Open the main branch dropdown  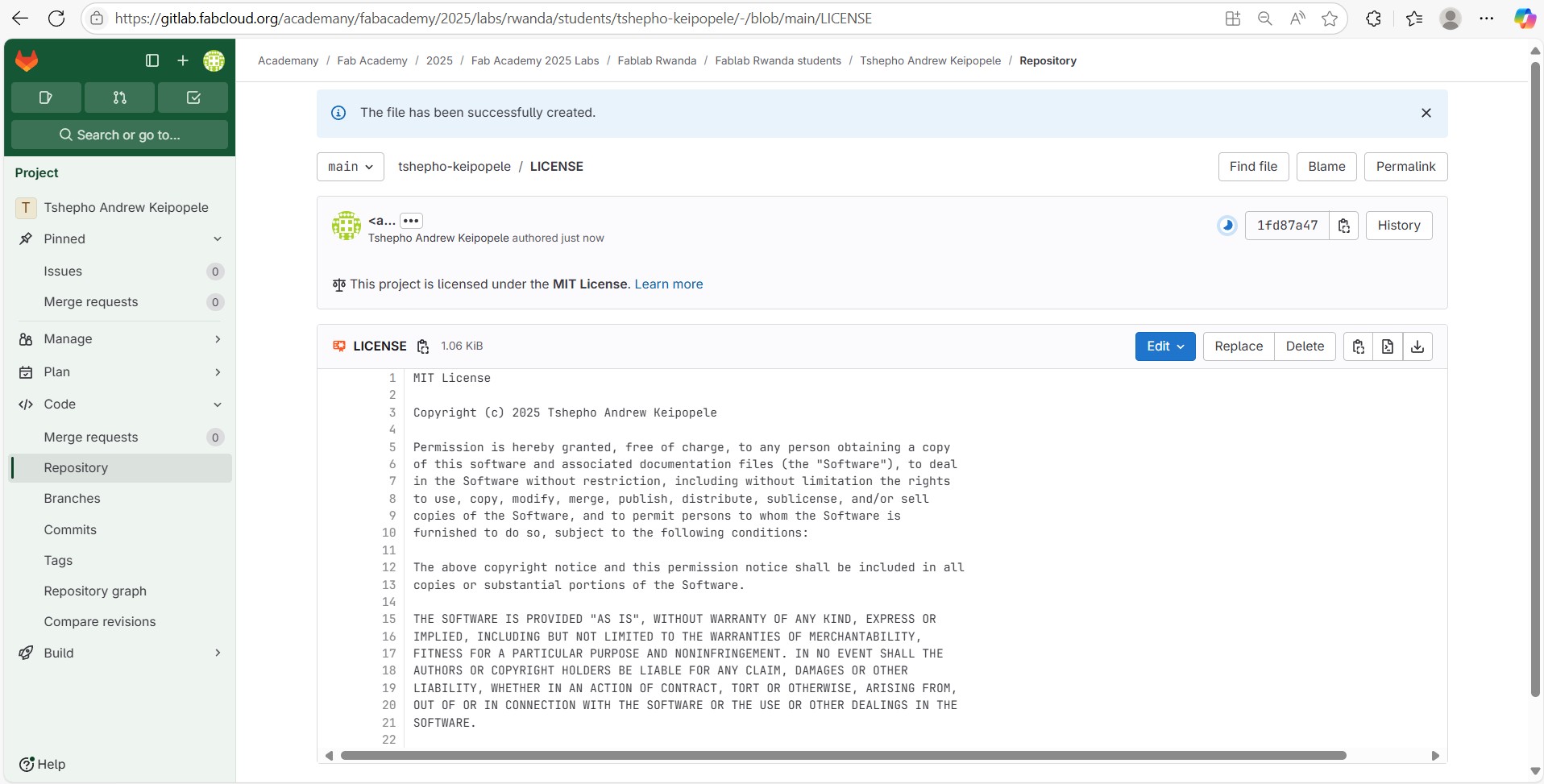(x=351, y=167)
